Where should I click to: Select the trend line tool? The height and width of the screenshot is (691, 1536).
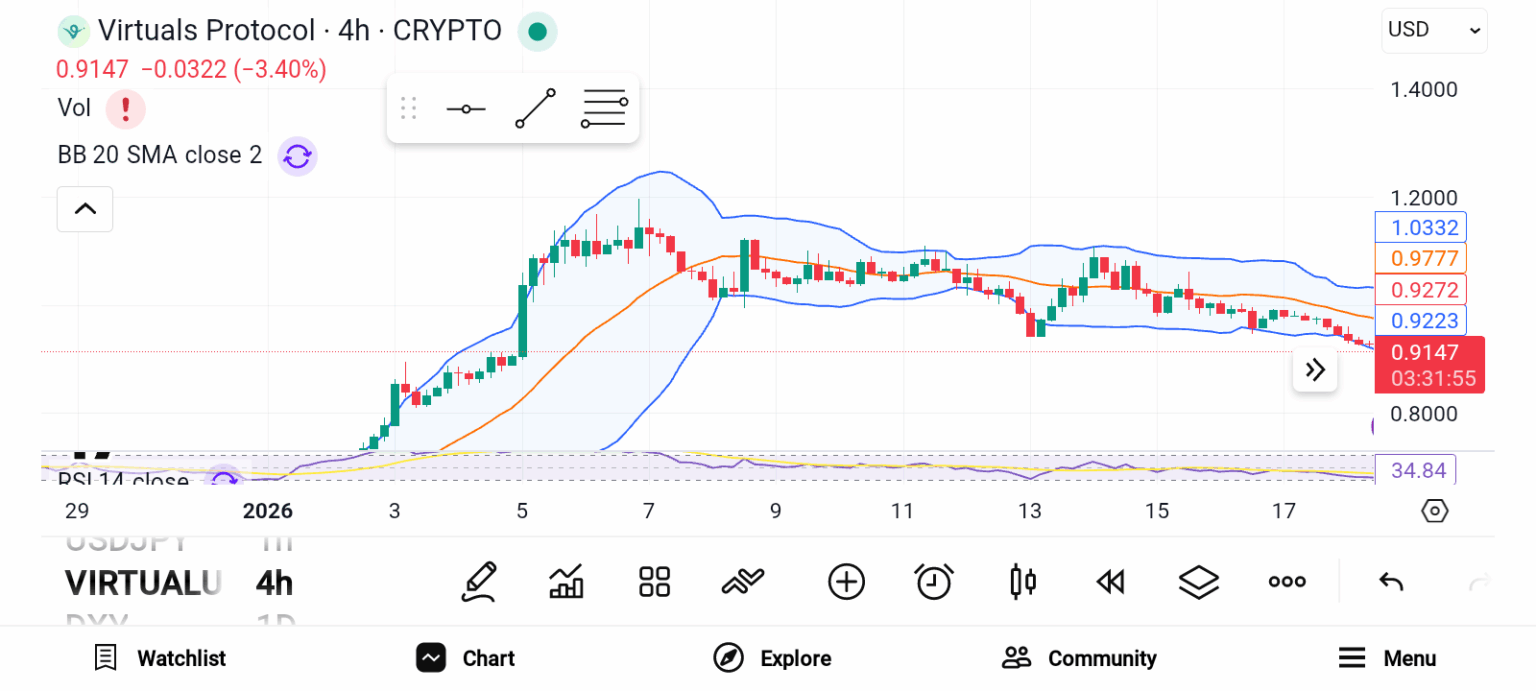(x=535, y=107)
